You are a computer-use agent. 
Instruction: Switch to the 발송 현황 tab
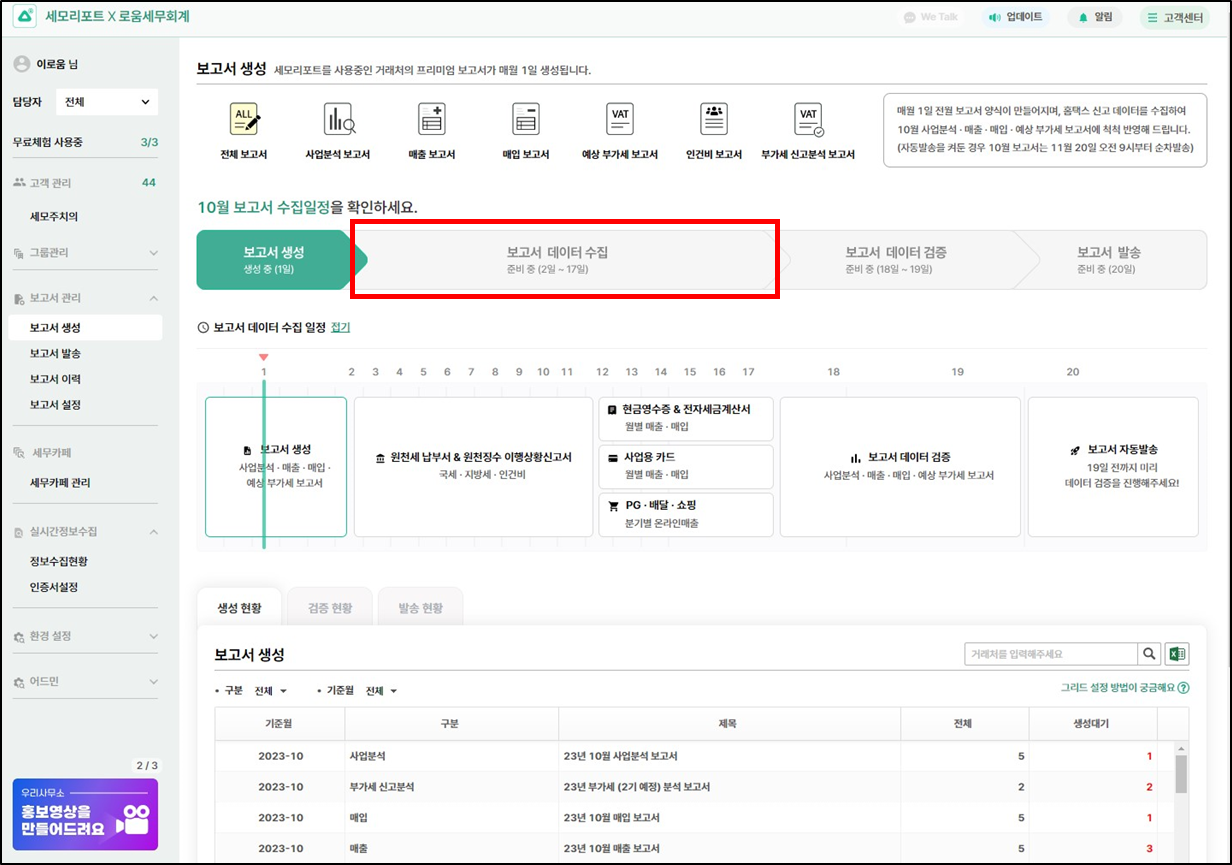[x=420, y=608]
